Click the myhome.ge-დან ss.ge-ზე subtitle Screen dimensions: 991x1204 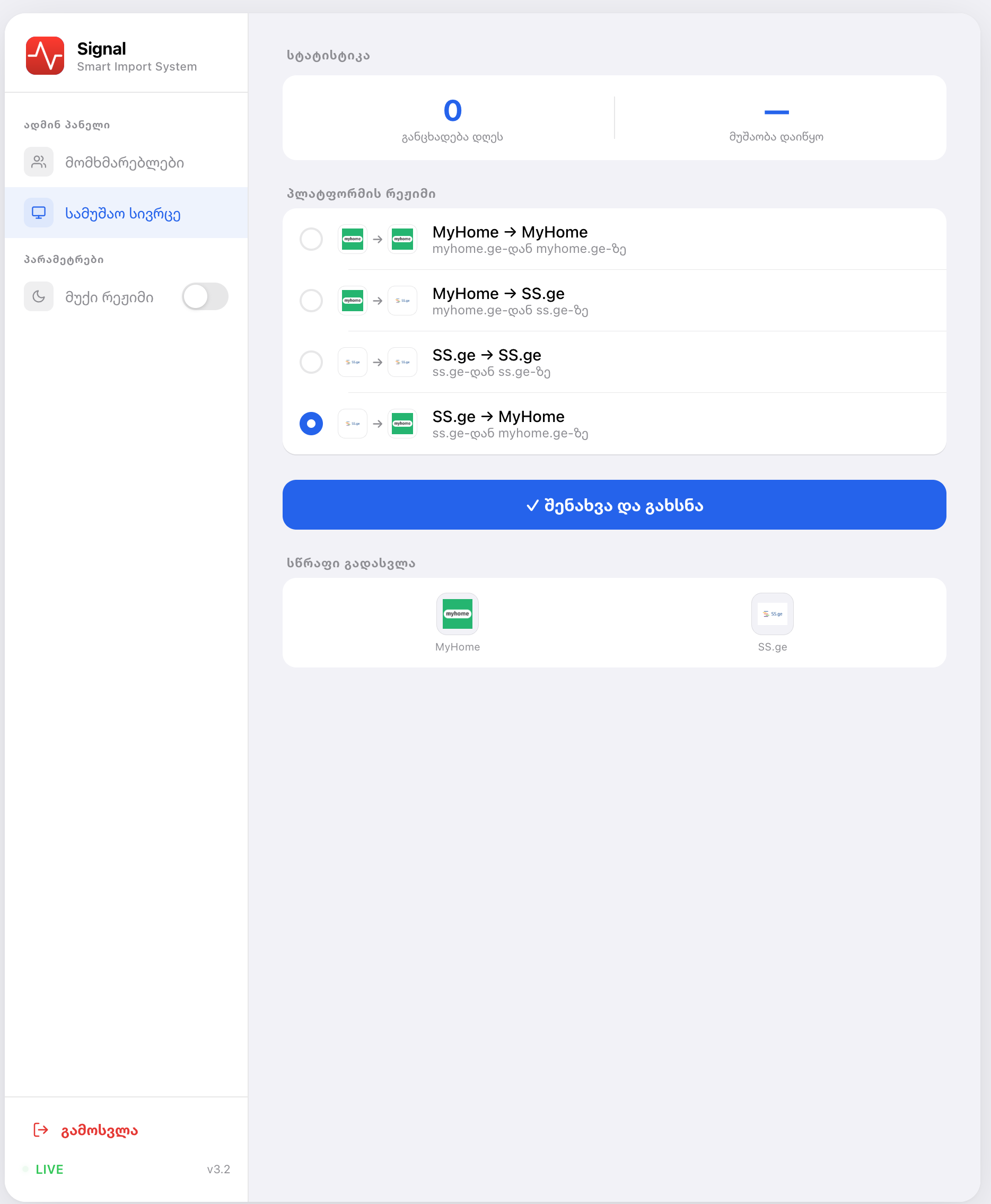[x=510, y=311]
